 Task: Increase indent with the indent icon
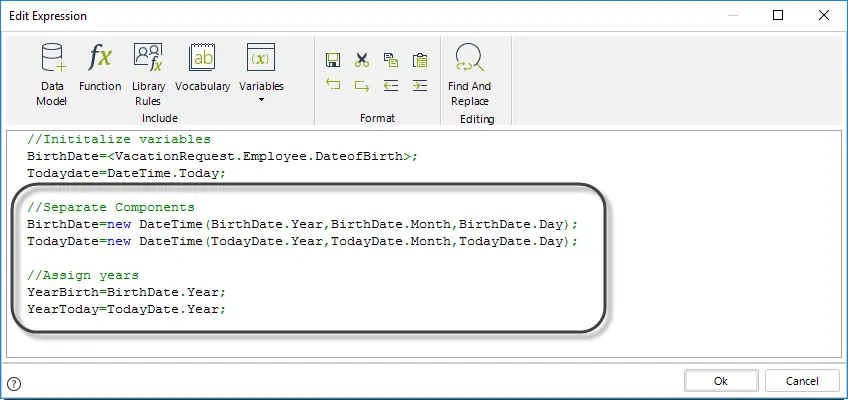coord(420,85)
